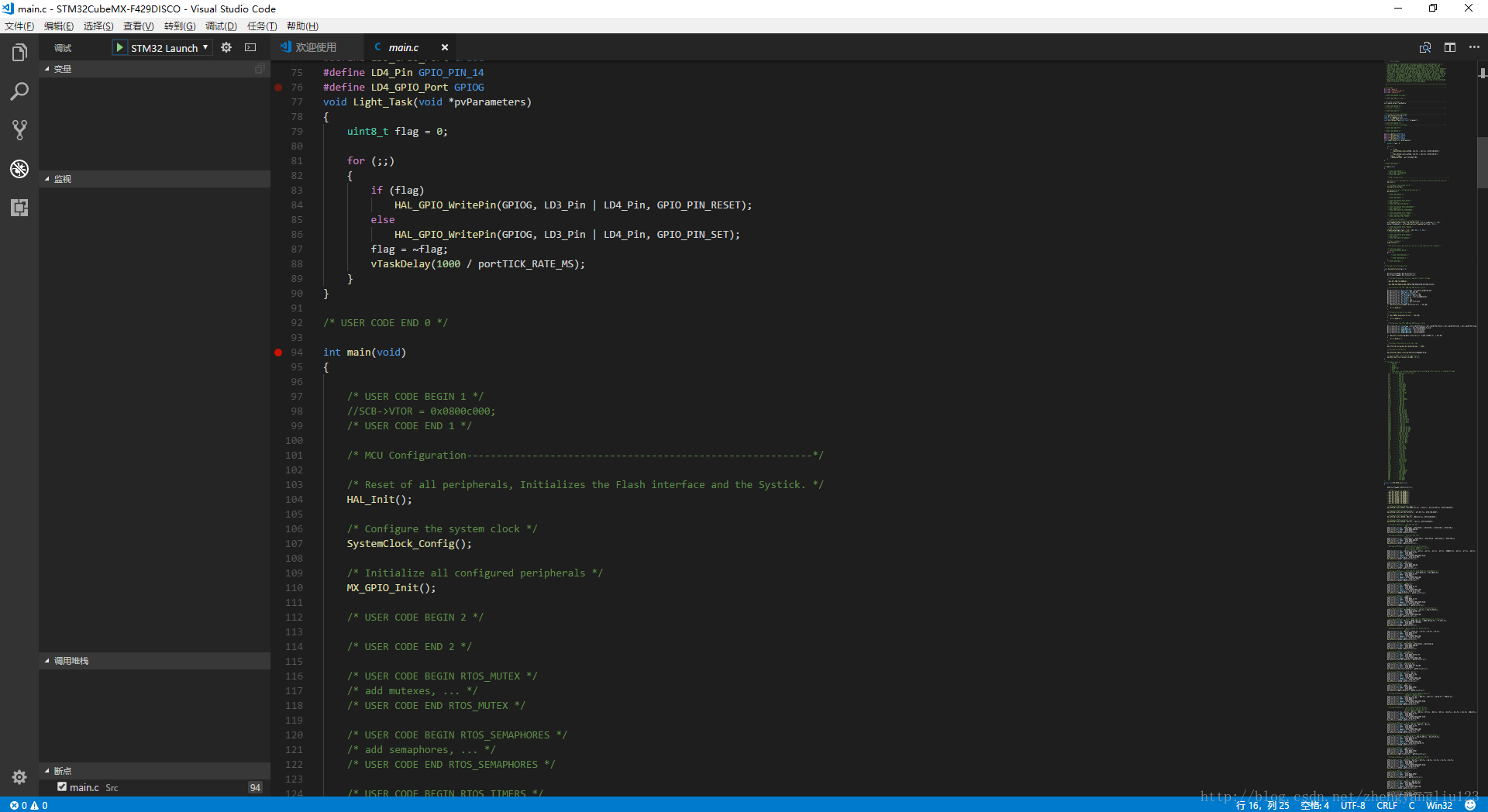Toggle the breakpoint on line 94
The width and height of the screenshot is (1488, 812).
tap(278, 353)
